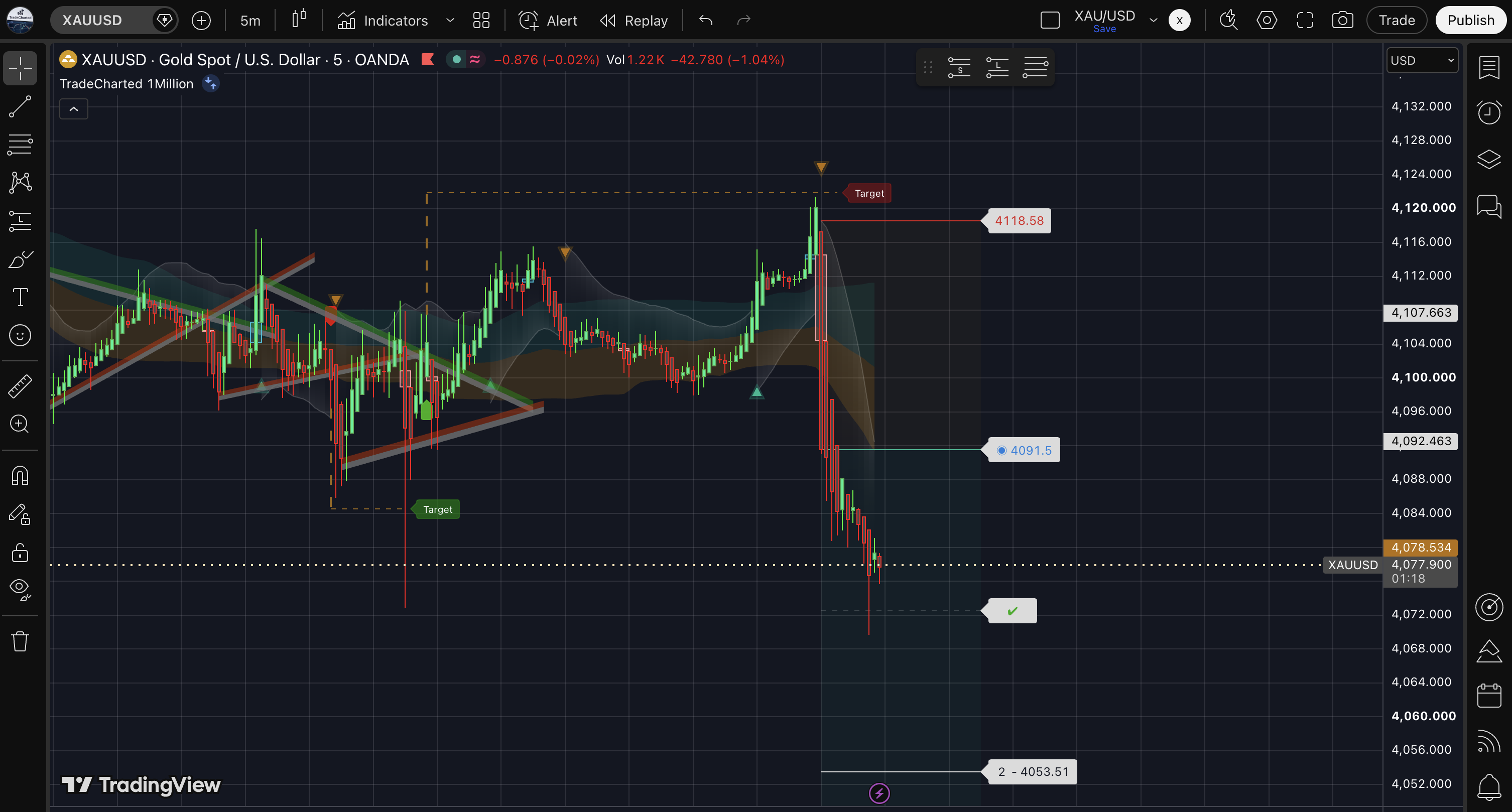Save the XAU/USD layout
The image size is (1512, 812).
1104,29
